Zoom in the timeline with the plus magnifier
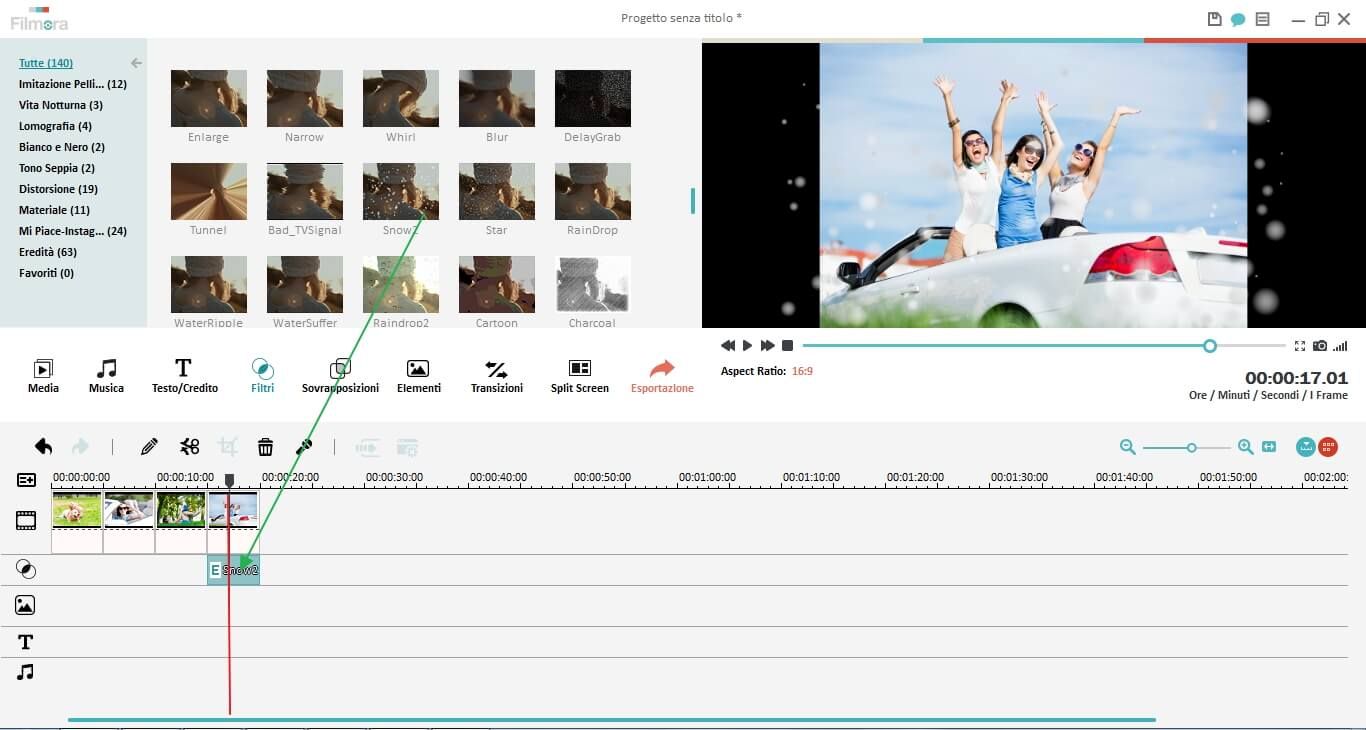 pos(1245,447)
